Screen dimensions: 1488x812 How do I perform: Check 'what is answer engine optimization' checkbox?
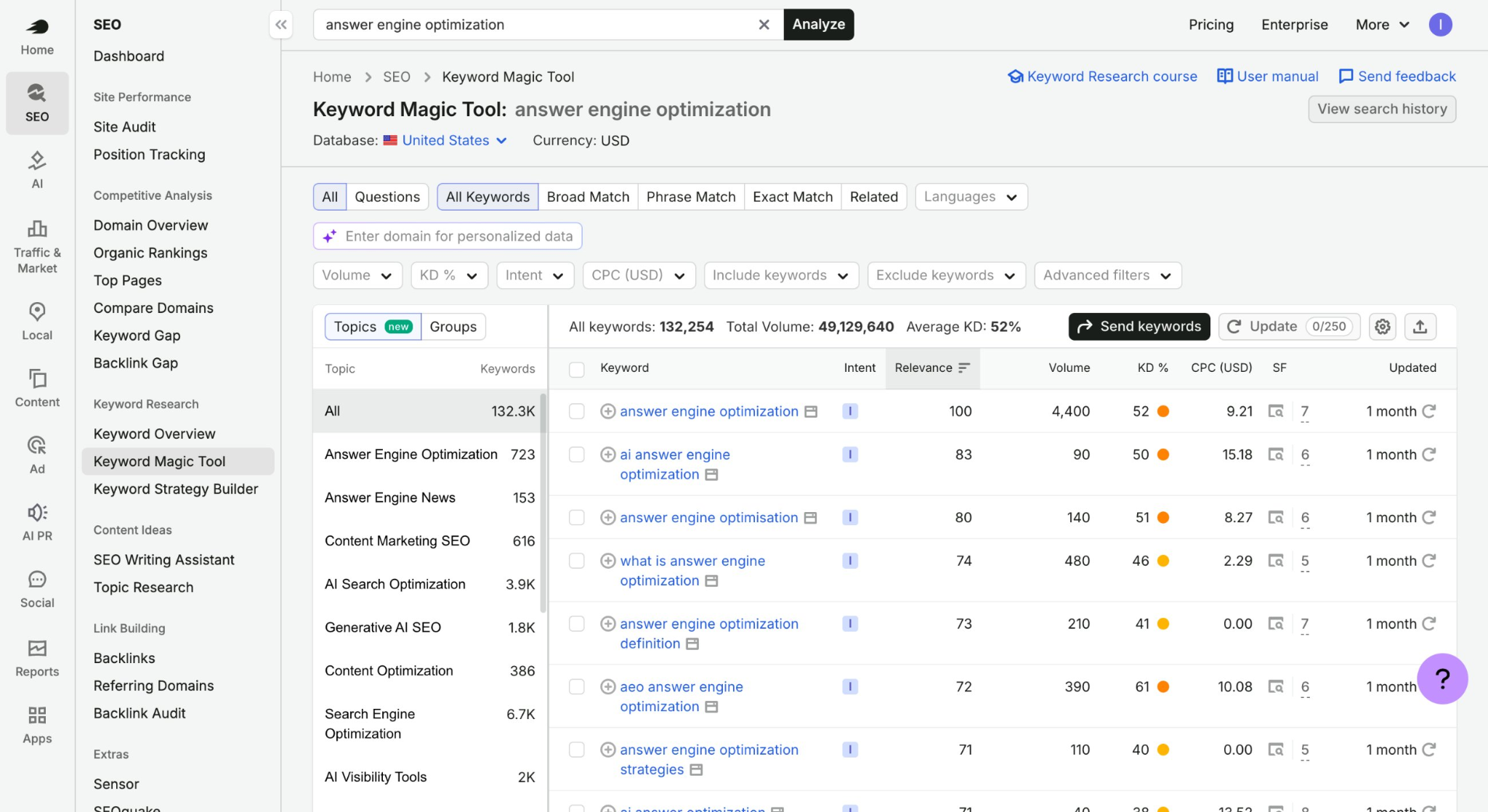577,561
